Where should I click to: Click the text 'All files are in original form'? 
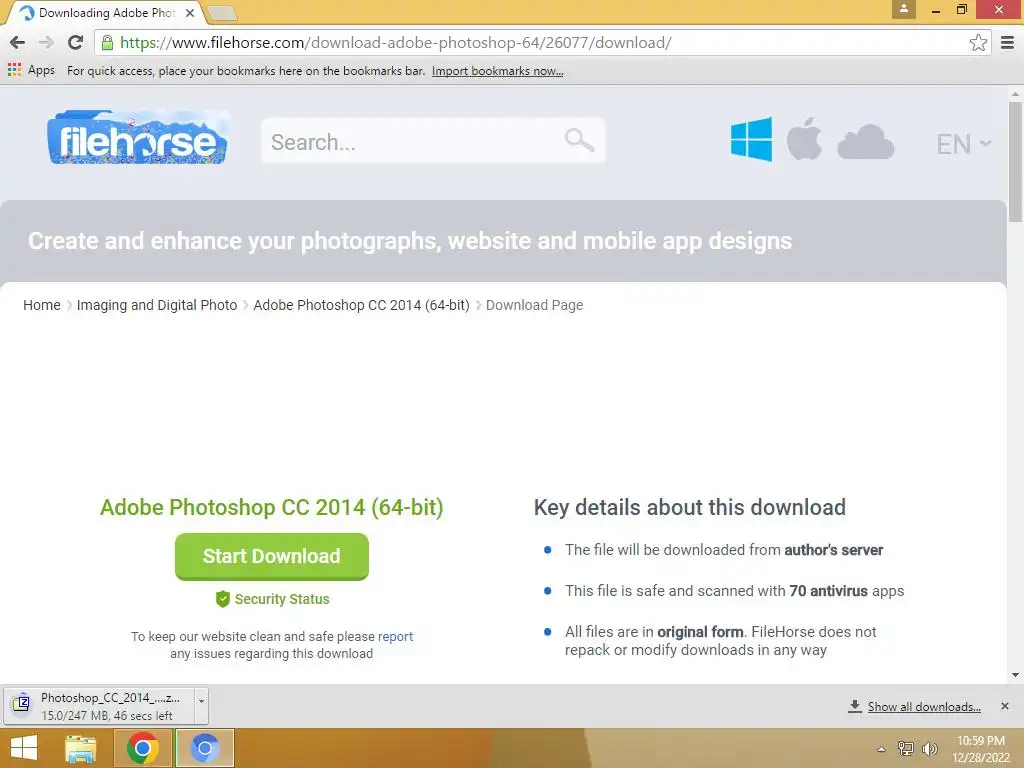pyautogui.click(x=654, y=632)
